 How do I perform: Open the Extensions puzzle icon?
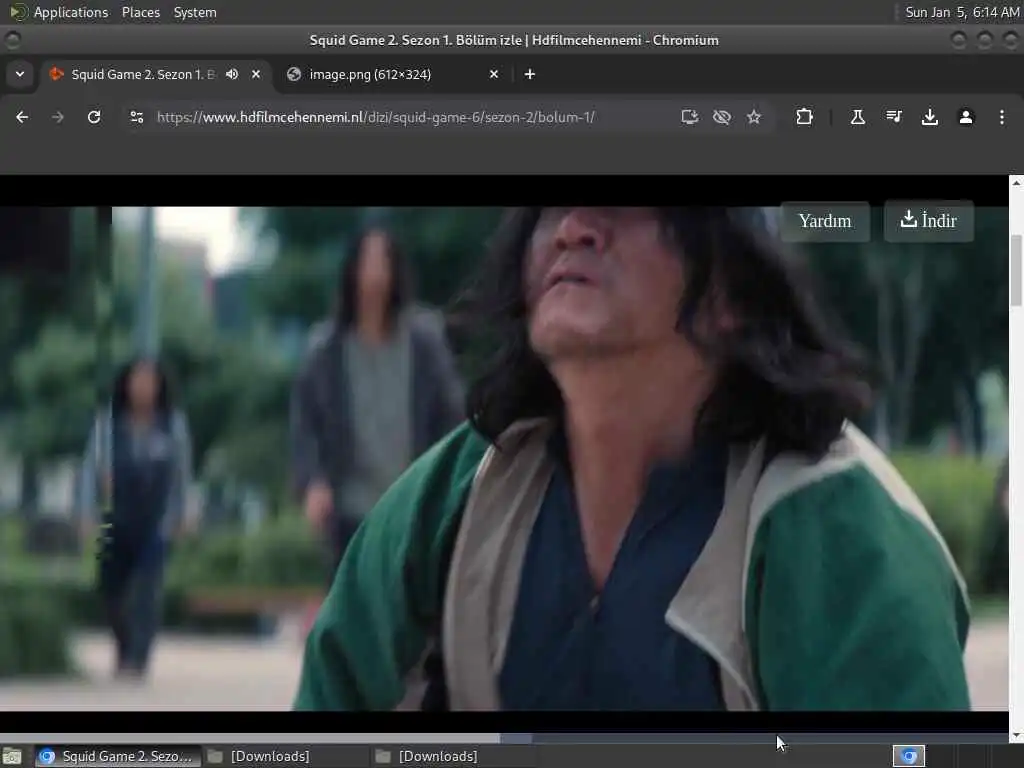(x=804, y=117)
